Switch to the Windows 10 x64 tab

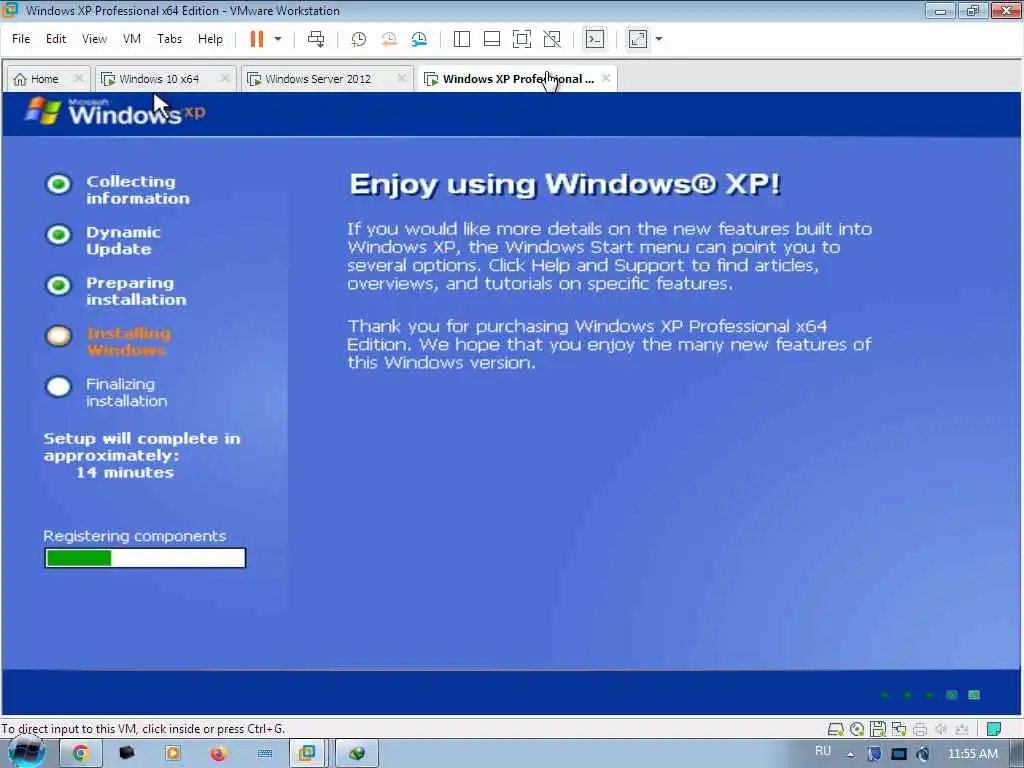point(159,79)
